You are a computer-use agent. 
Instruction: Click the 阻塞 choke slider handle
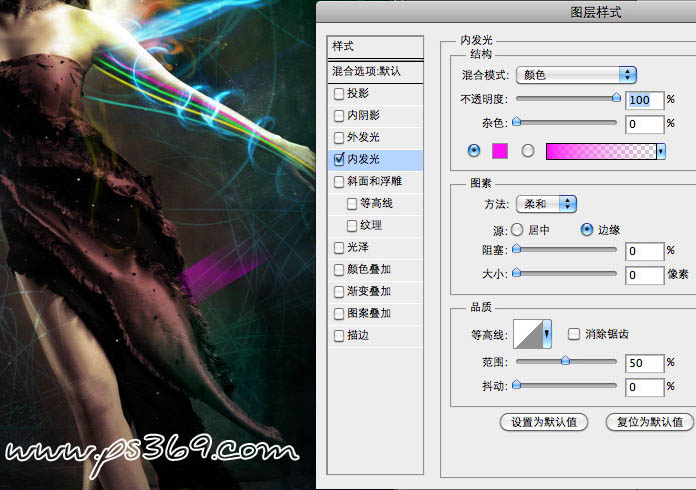(x=516, y=249)
